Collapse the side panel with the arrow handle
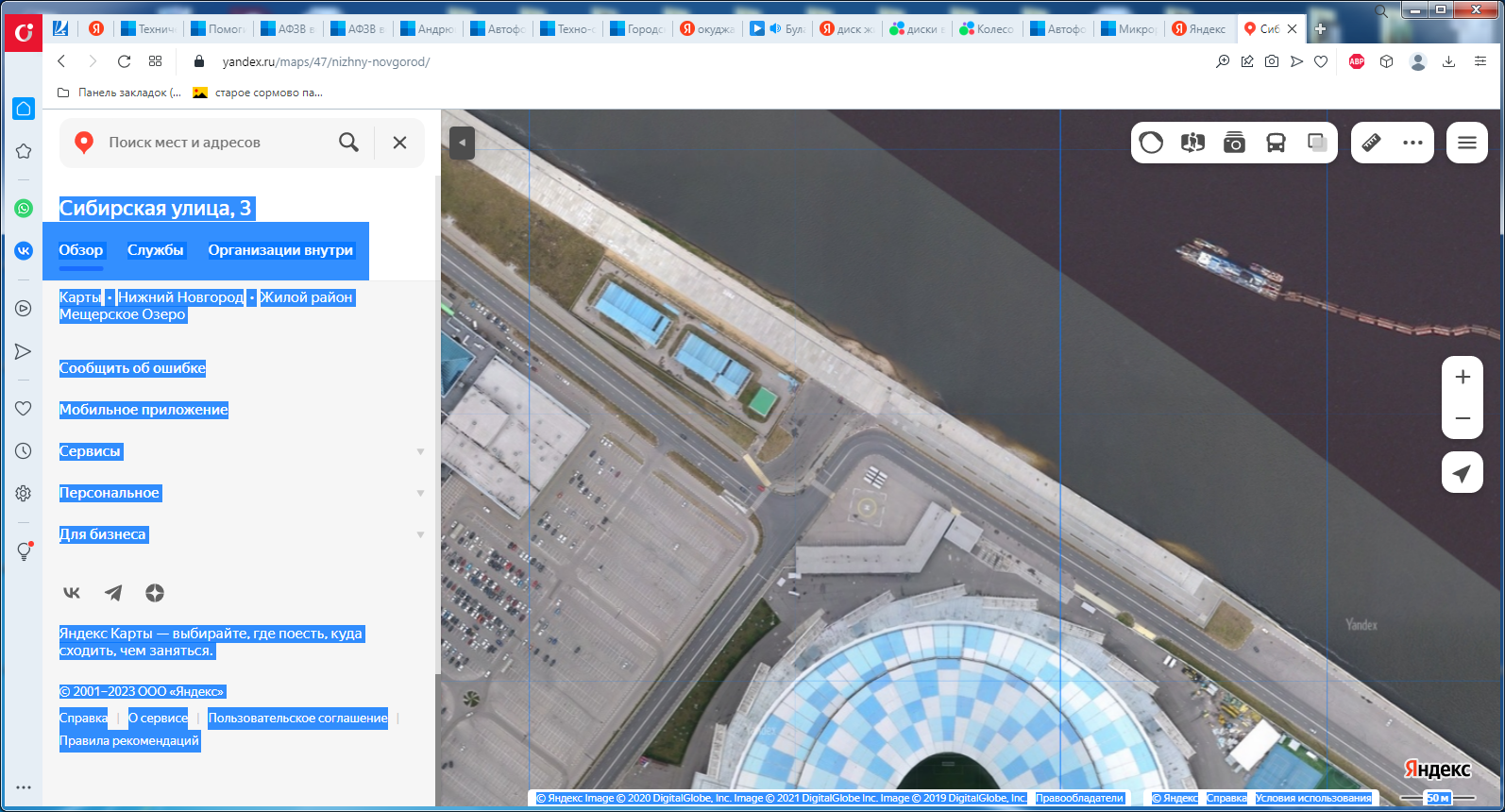1505x812 pixels. click(x=462, y=143)
